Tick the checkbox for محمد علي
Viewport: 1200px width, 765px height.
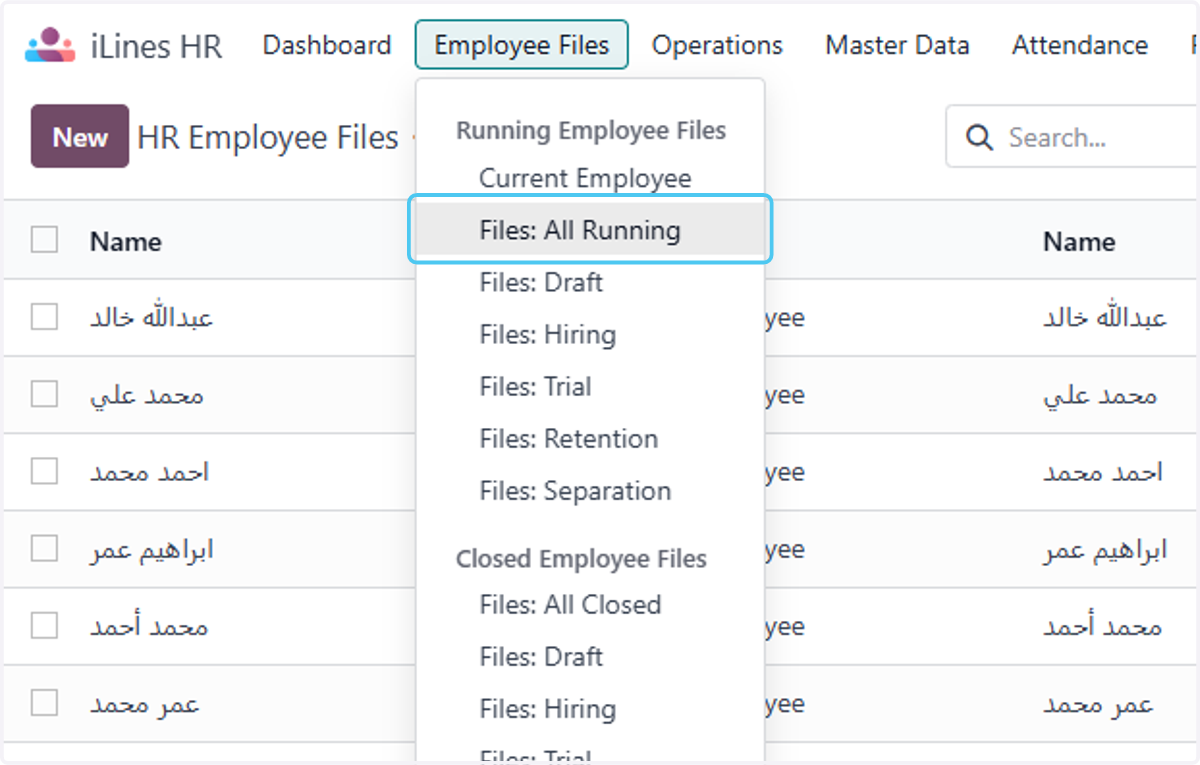[44, 394]
